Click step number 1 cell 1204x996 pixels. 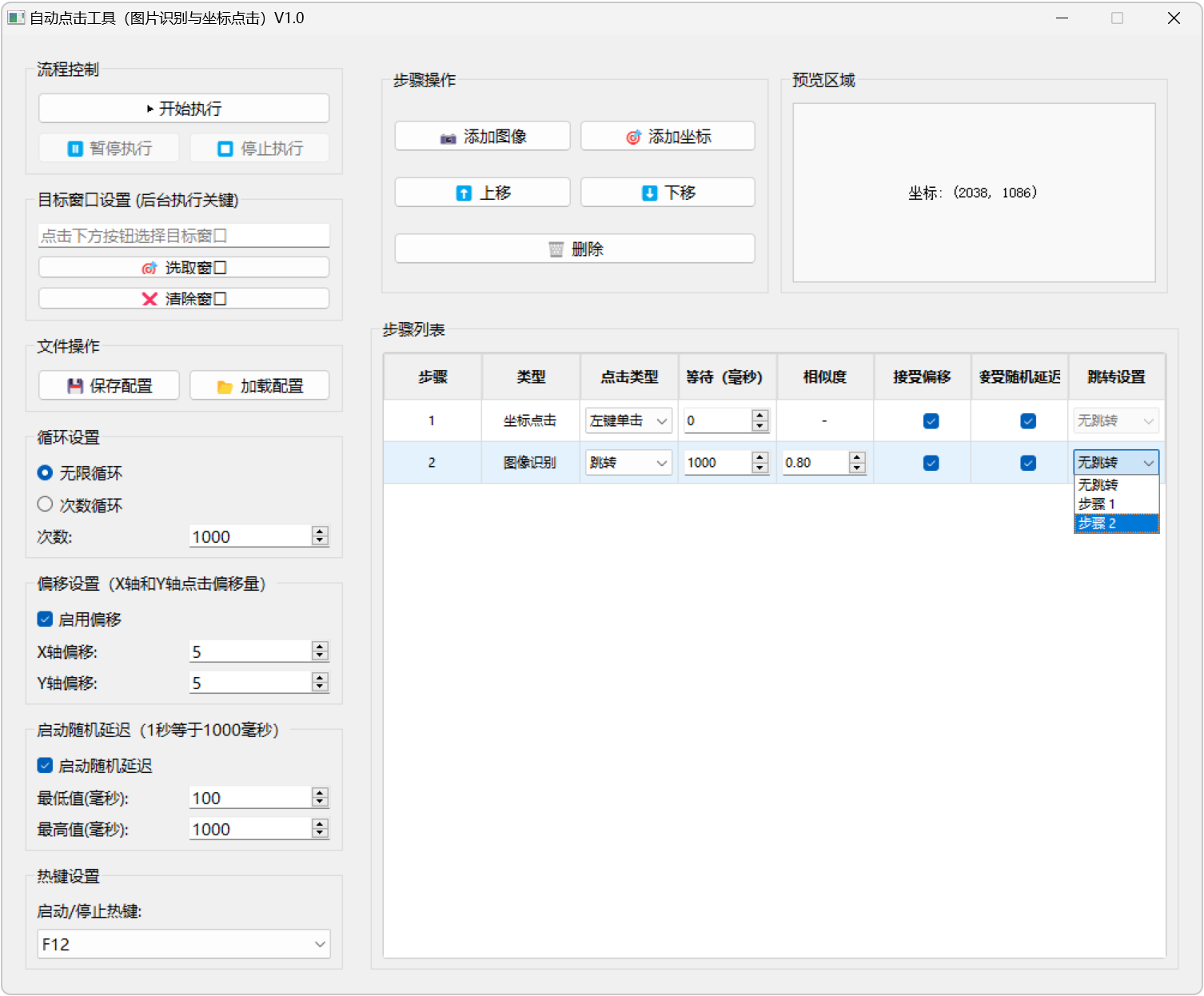pos(433,420)
